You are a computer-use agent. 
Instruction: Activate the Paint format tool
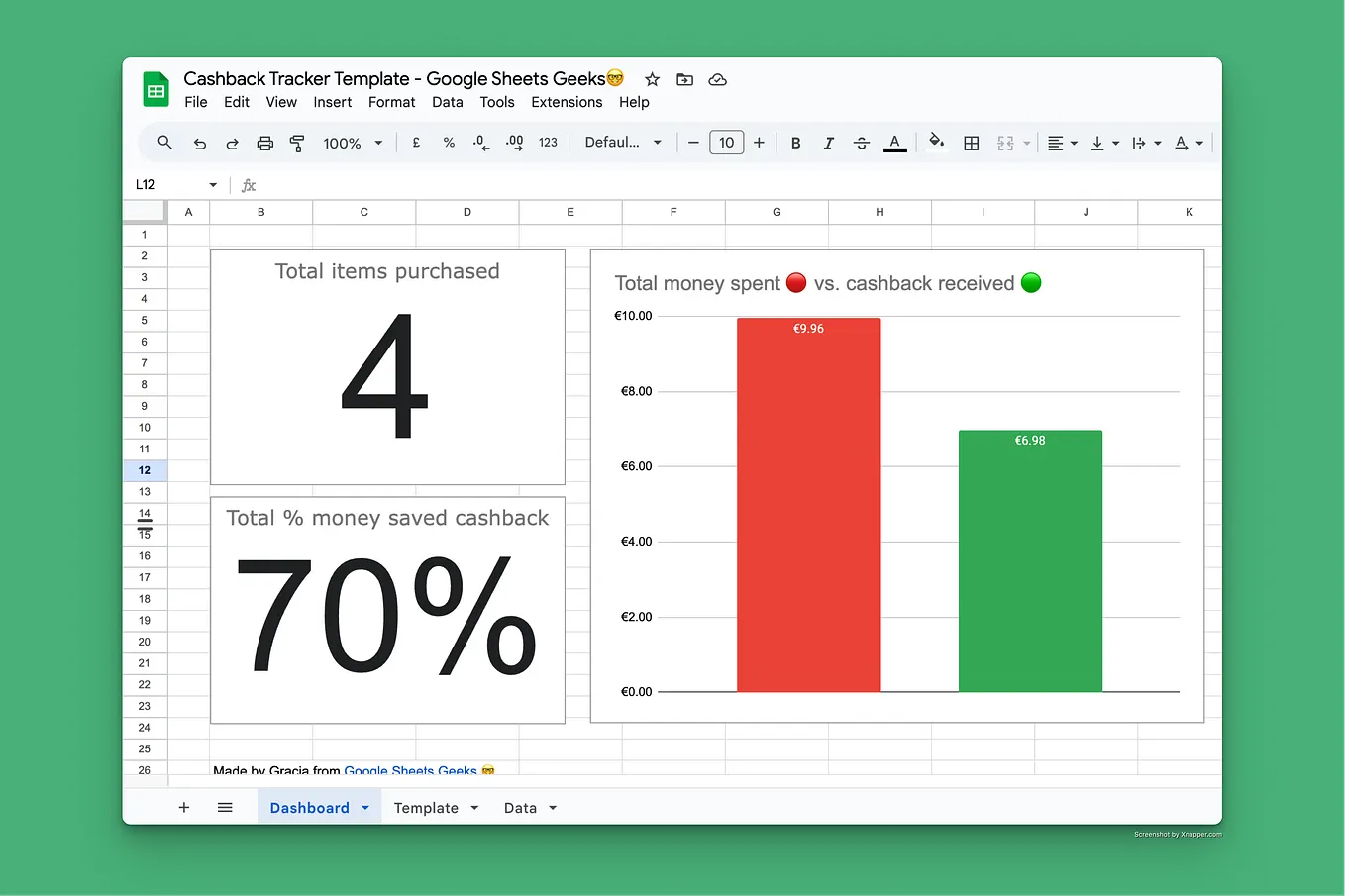point(296,143)
